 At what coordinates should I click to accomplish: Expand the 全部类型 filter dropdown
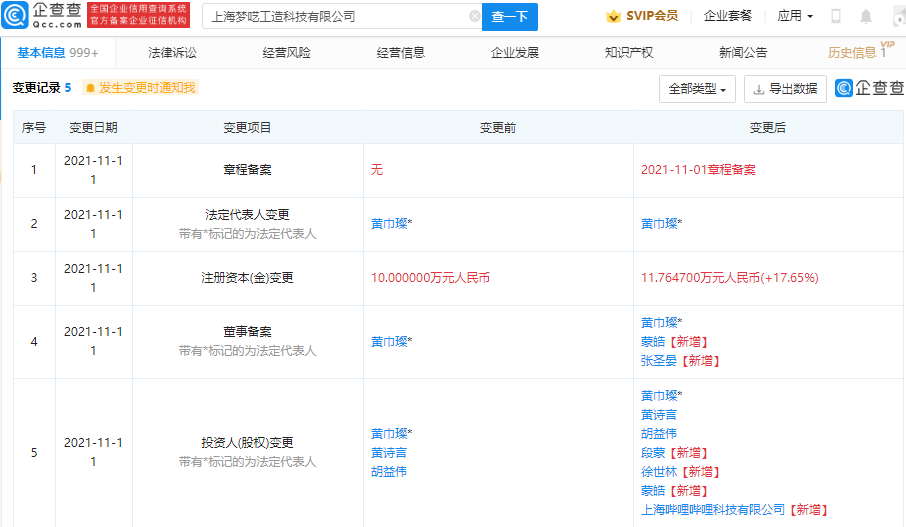(x=697, y=89)
